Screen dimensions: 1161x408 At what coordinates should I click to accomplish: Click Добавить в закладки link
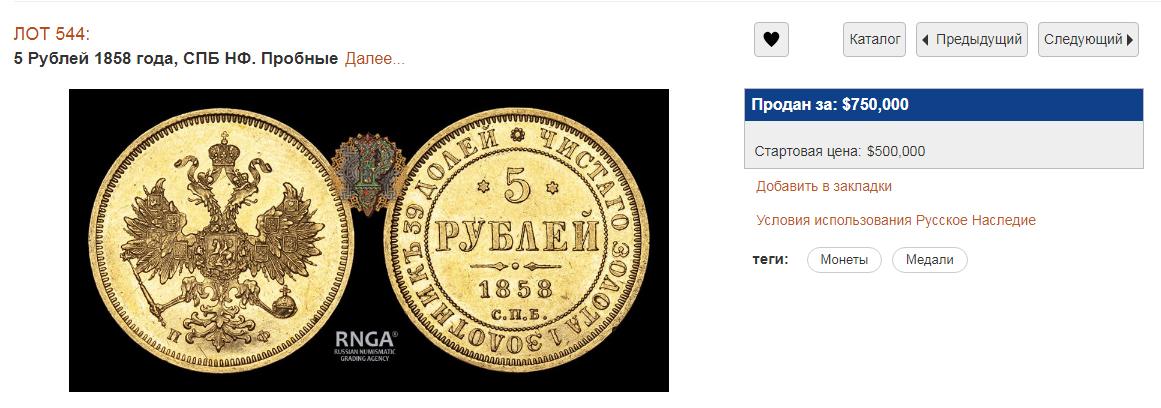(823, 187)
